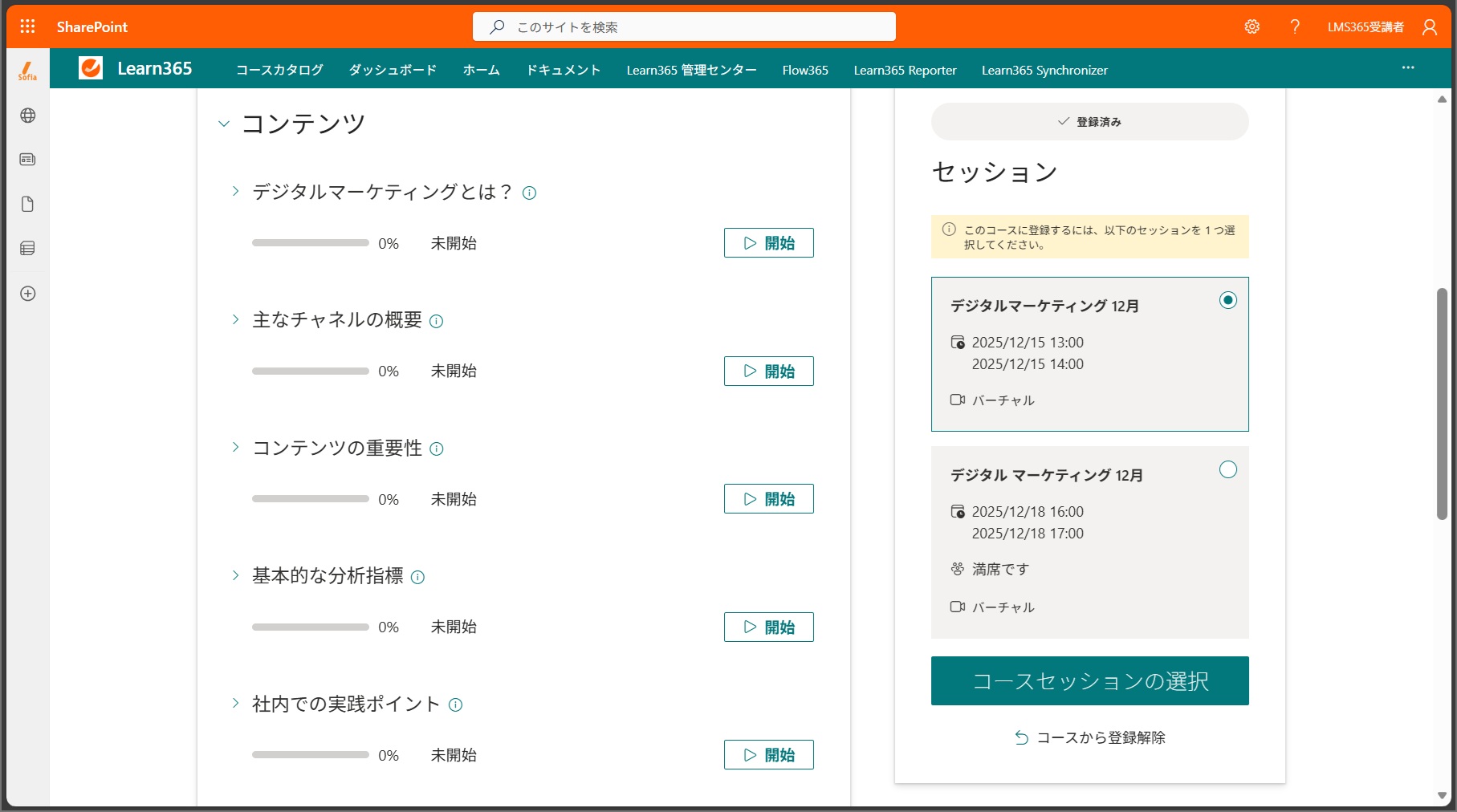Open the news icon in the sidebar

[27, 160]
